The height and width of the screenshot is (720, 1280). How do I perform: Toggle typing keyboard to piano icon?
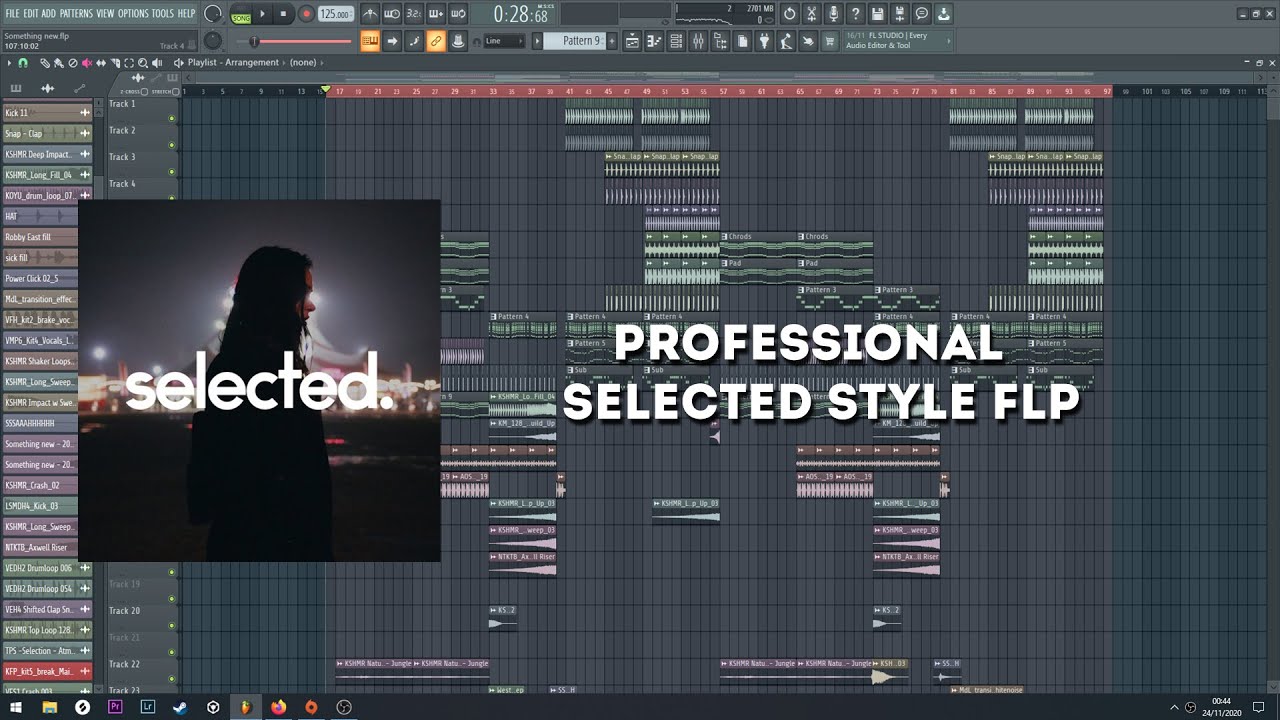tap(370, 41)
